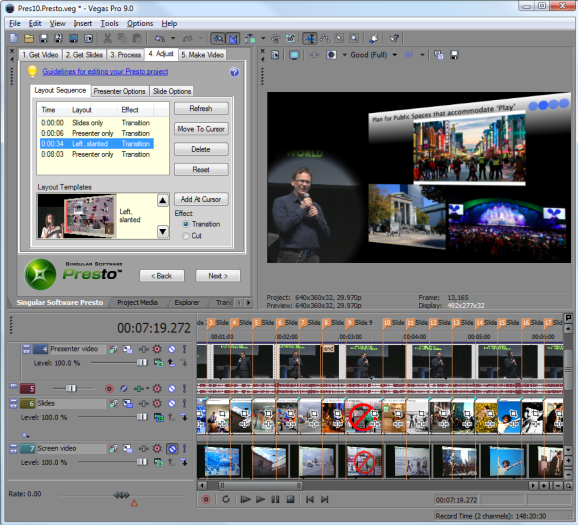Open Guidelines for editing your Presto project link
Screen dimensions: 578x525
click(x=105, y=72)
